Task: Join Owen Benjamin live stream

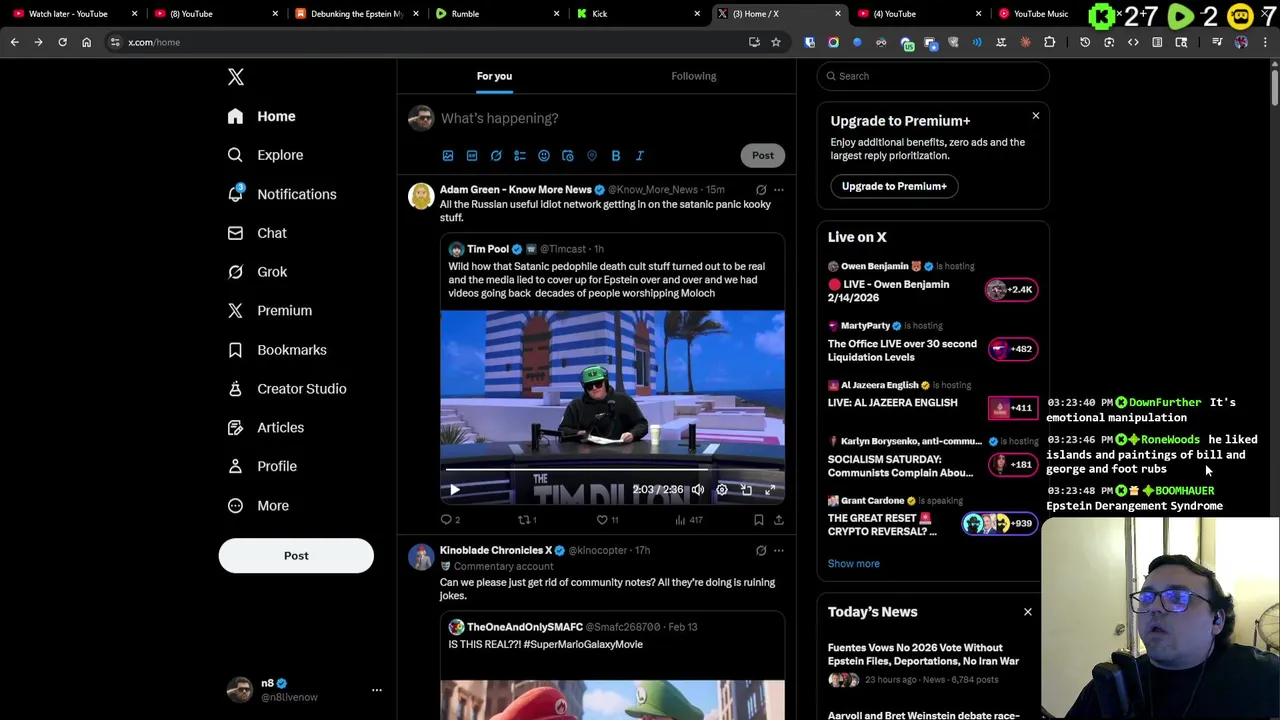Action: click(x=933, y=283)
